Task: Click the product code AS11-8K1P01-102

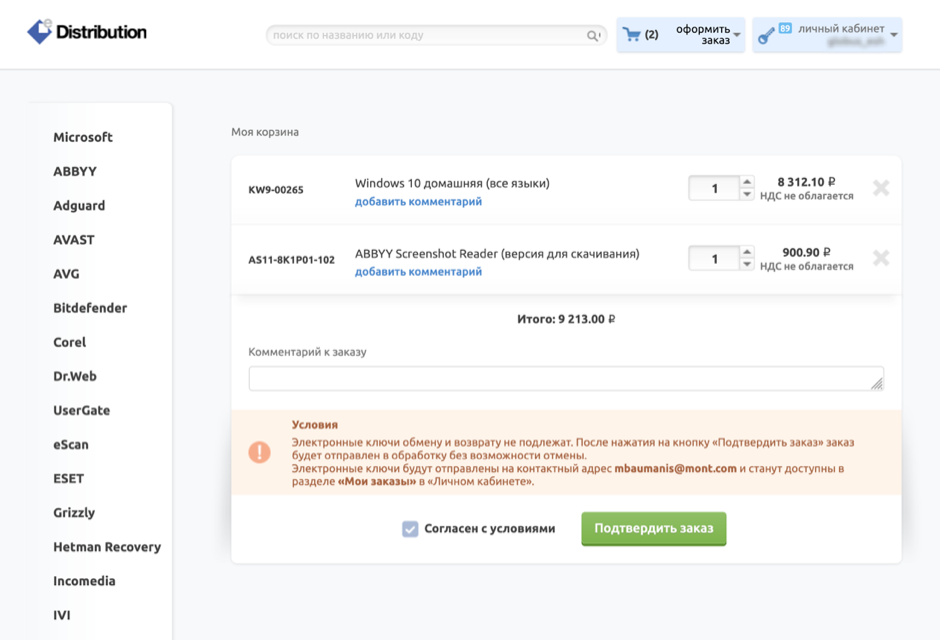Action: (x=291, y=260)
